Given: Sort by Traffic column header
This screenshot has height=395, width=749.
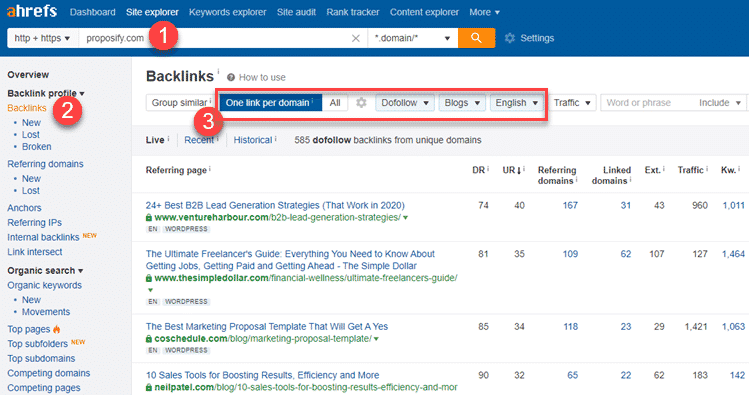Looking at the screenshot, I should (690, 170).
